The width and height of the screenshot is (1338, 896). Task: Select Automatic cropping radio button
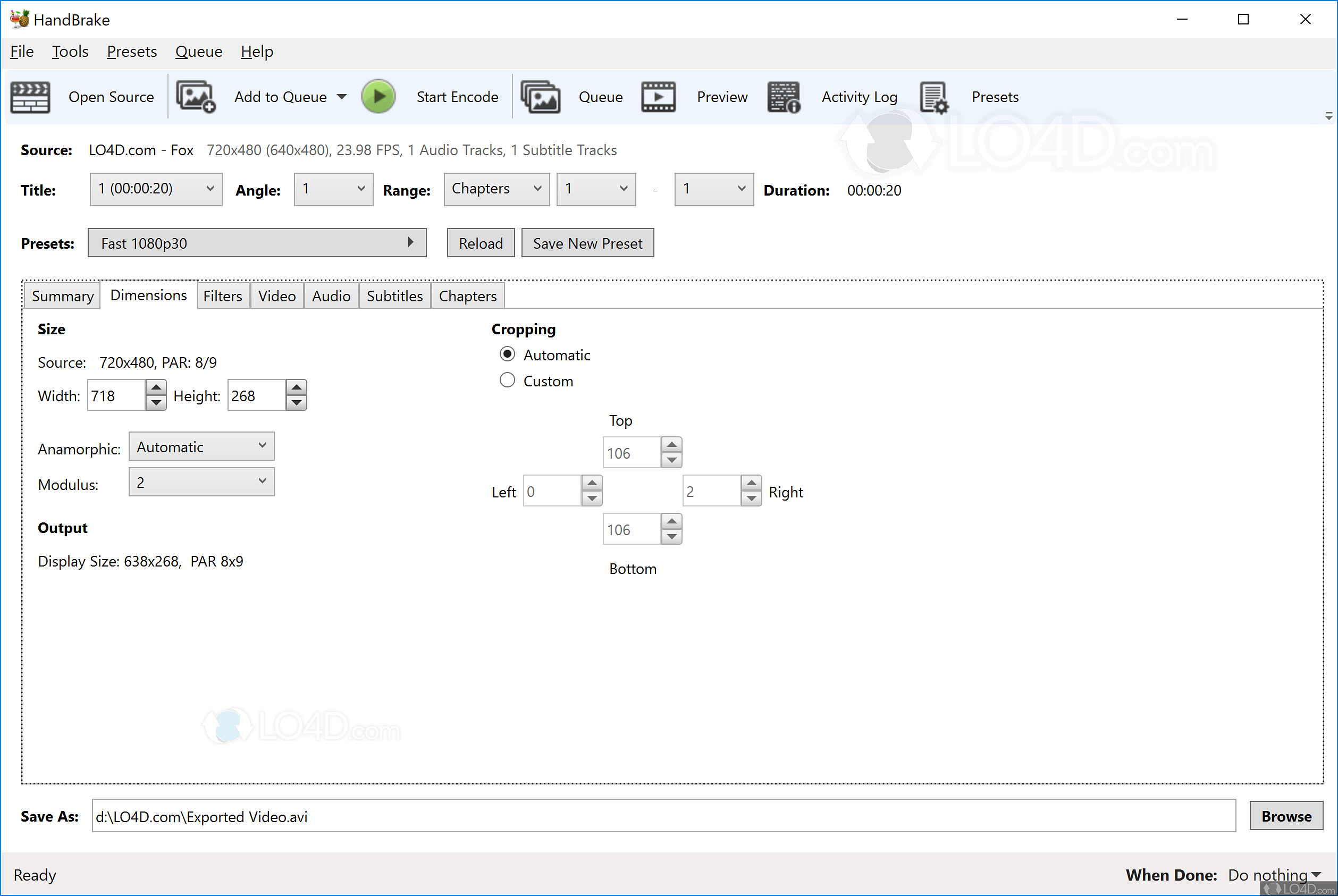point(506,354)
